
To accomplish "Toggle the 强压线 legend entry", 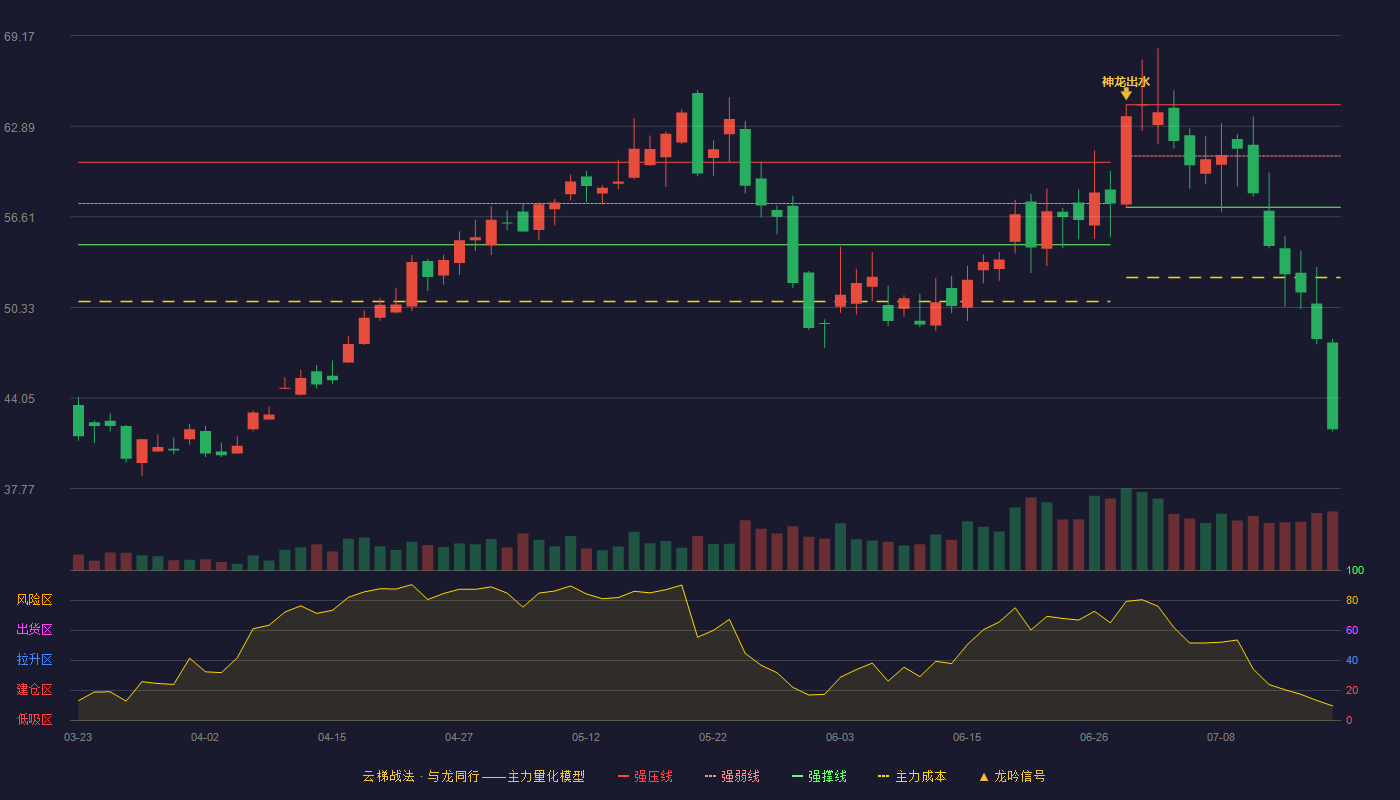I will 645,776.
